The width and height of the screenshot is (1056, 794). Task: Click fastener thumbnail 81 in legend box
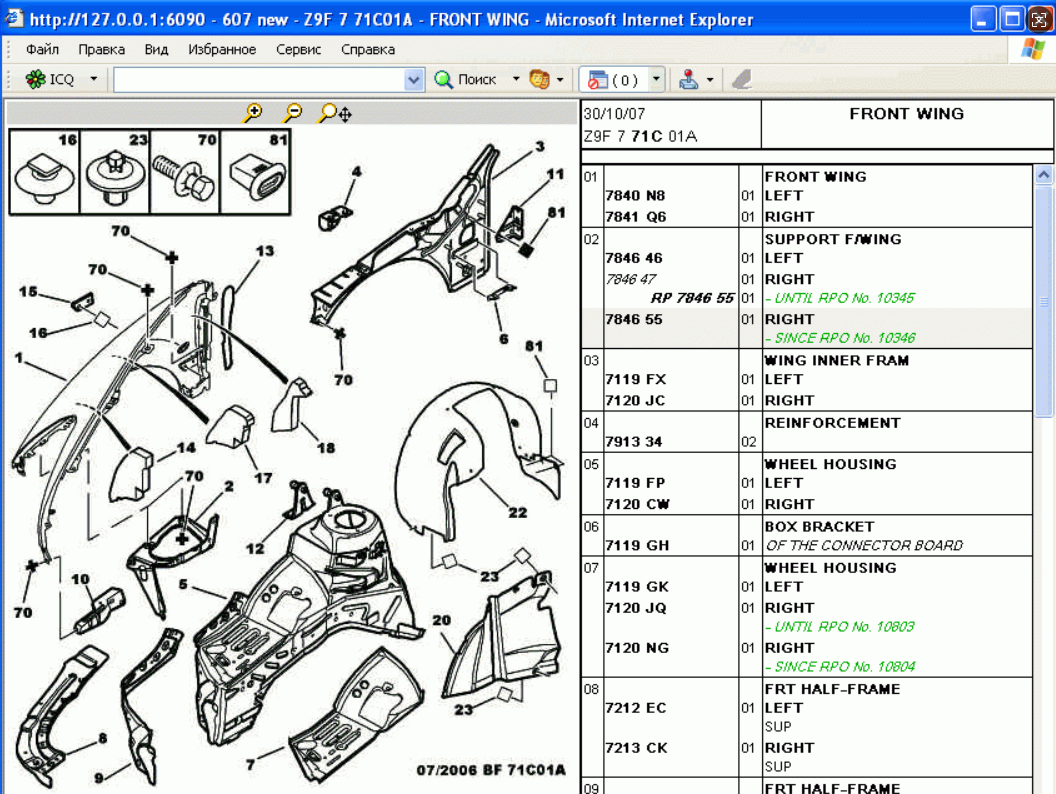pyautogui.click(x=255, y=180)
